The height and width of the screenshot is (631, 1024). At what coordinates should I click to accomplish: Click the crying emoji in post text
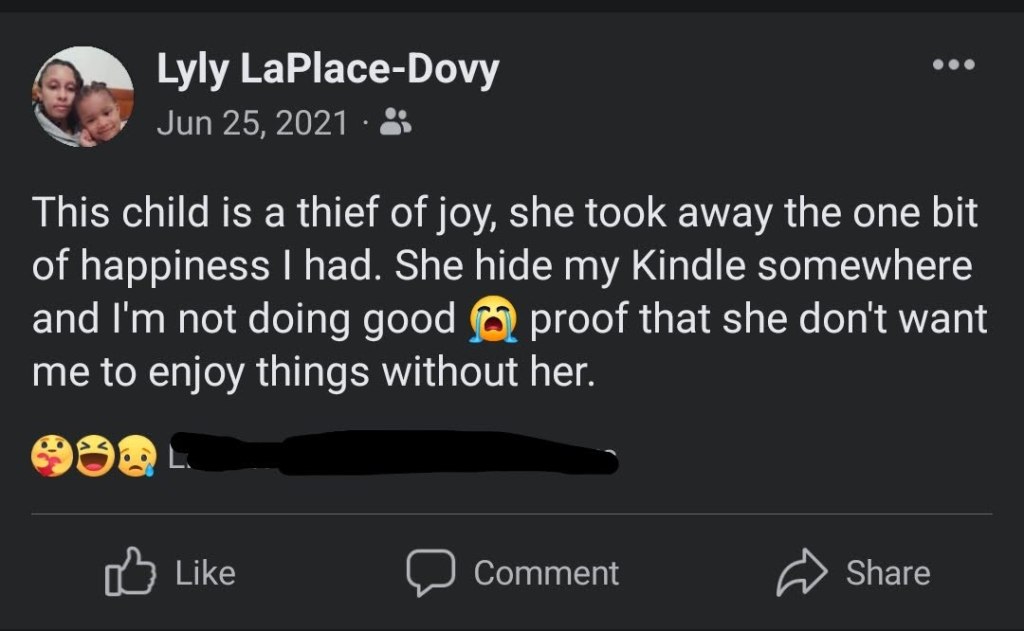(492, 321)
